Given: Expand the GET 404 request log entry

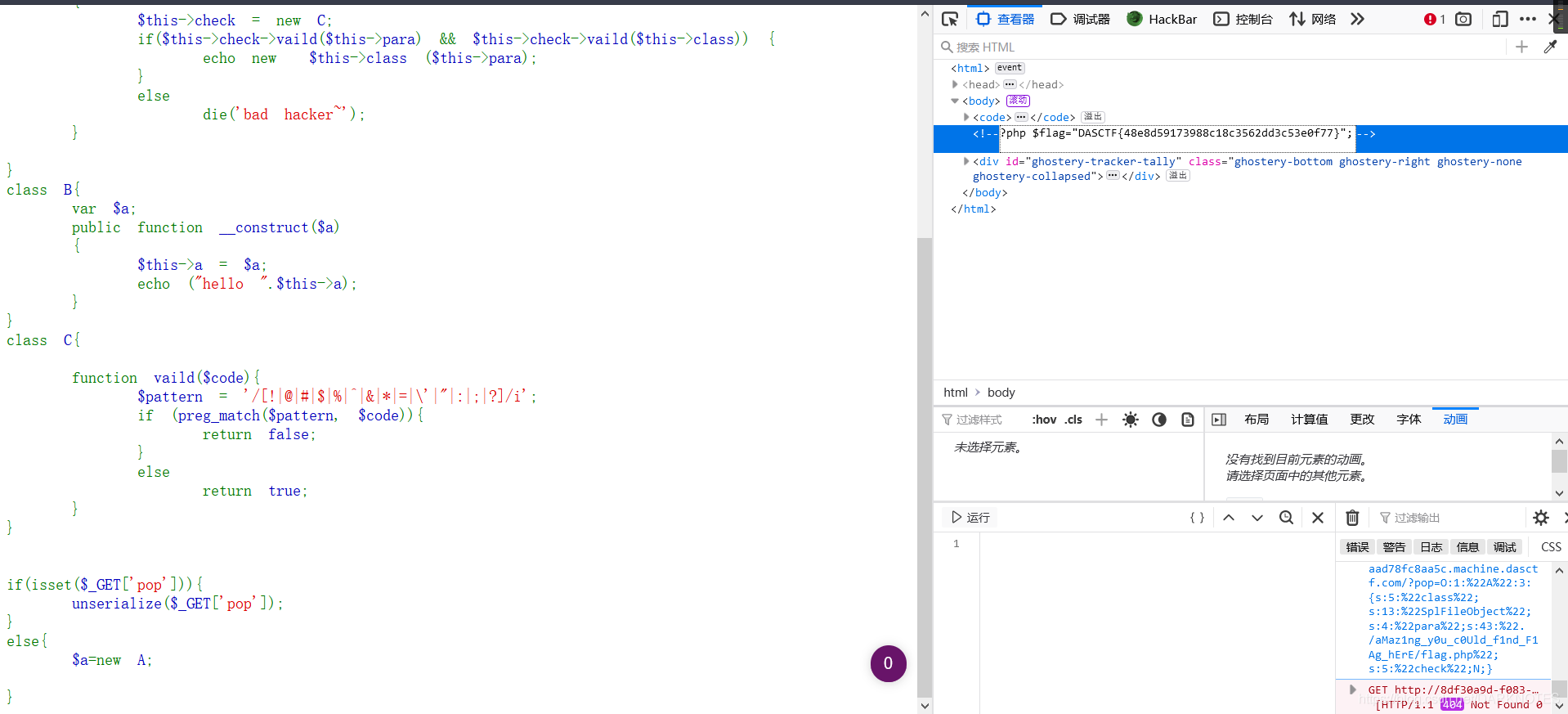Looking at the screenshot, I should point(1353,689).
